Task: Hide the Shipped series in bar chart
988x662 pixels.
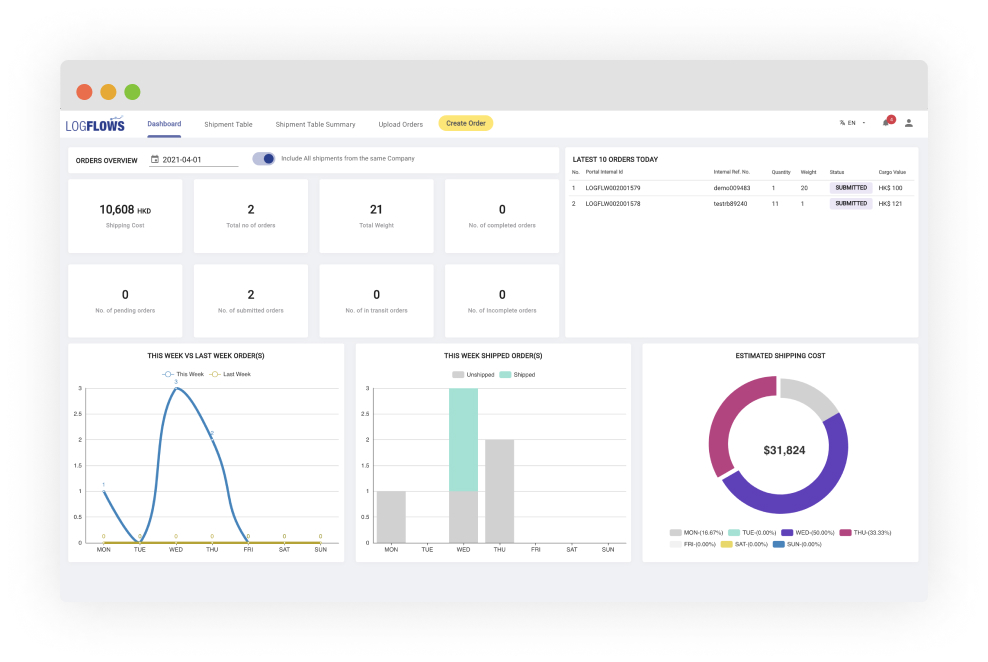Action: [x=506, y=374]
